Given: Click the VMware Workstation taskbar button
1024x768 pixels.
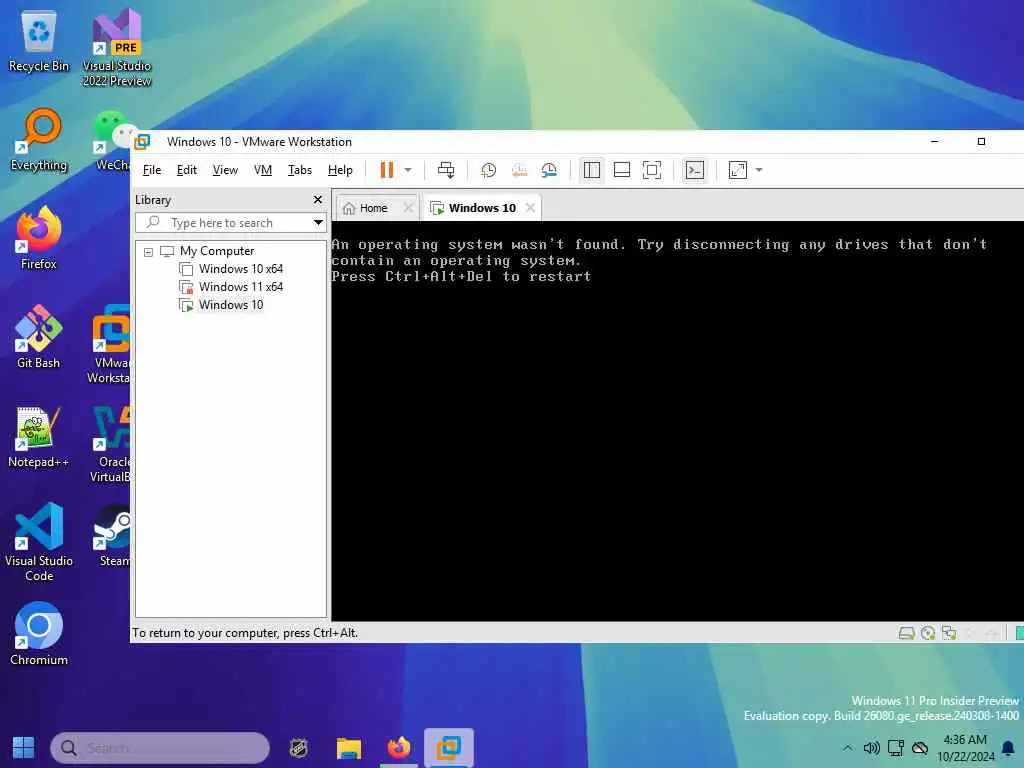Looking at the screenshot, I should [x=449, y=748].
